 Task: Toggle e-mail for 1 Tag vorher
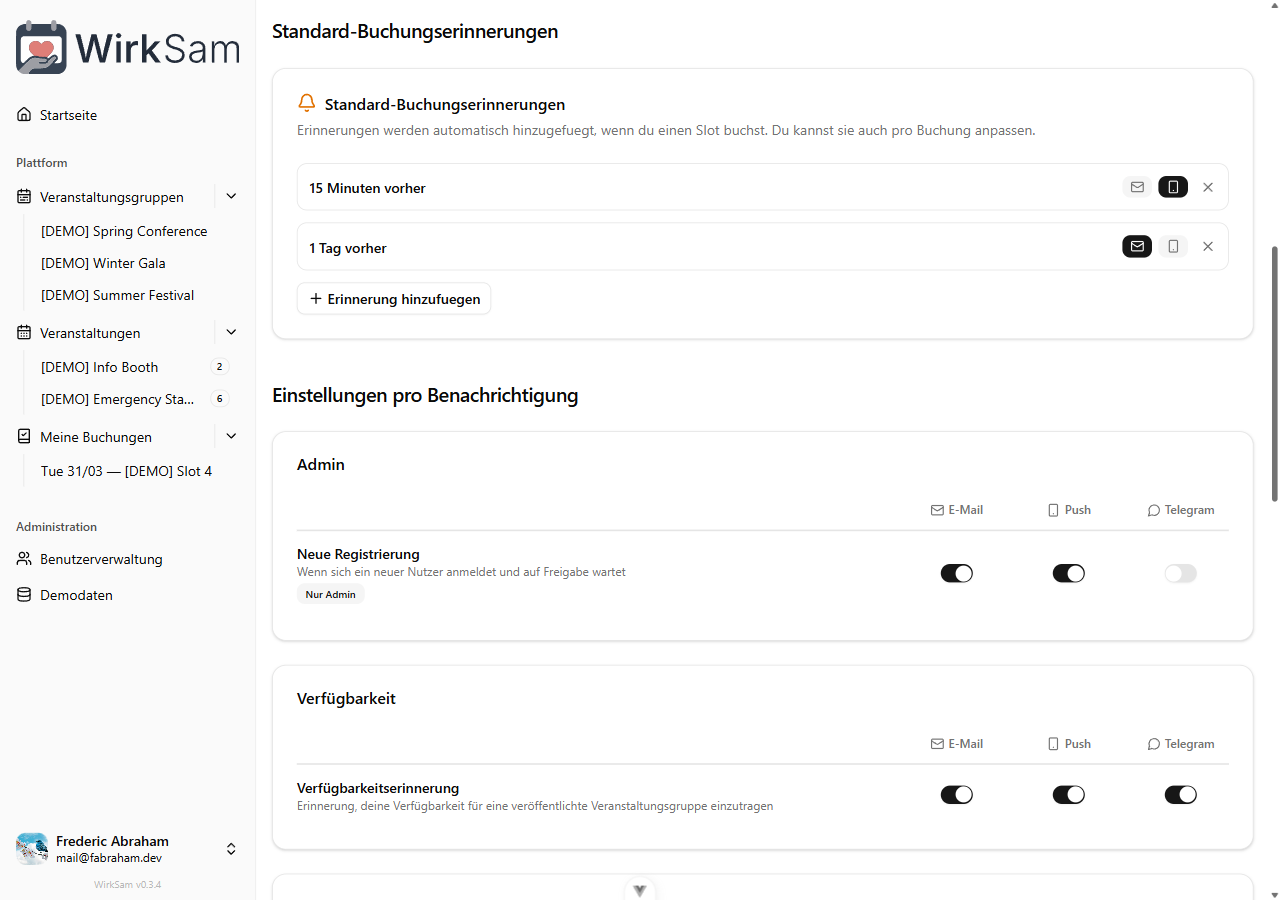point(1137,246)
